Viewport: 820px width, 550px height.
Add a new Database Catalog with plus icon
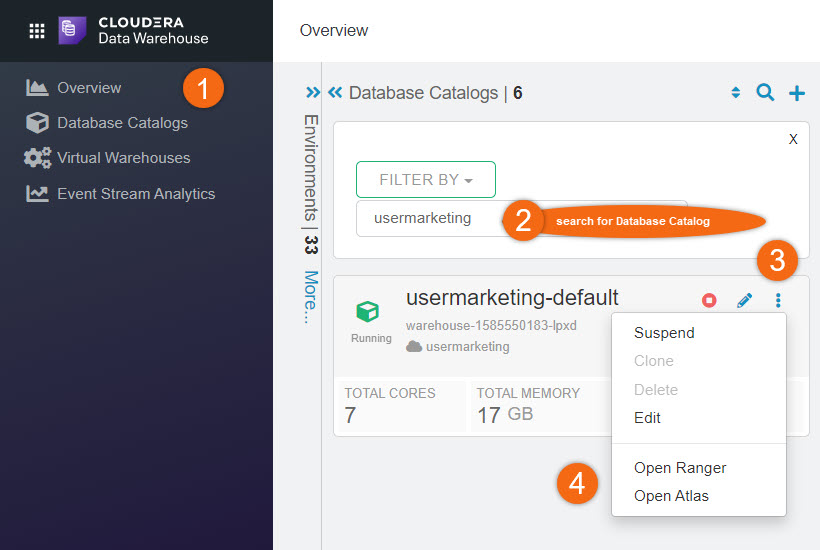pos(797,93)
